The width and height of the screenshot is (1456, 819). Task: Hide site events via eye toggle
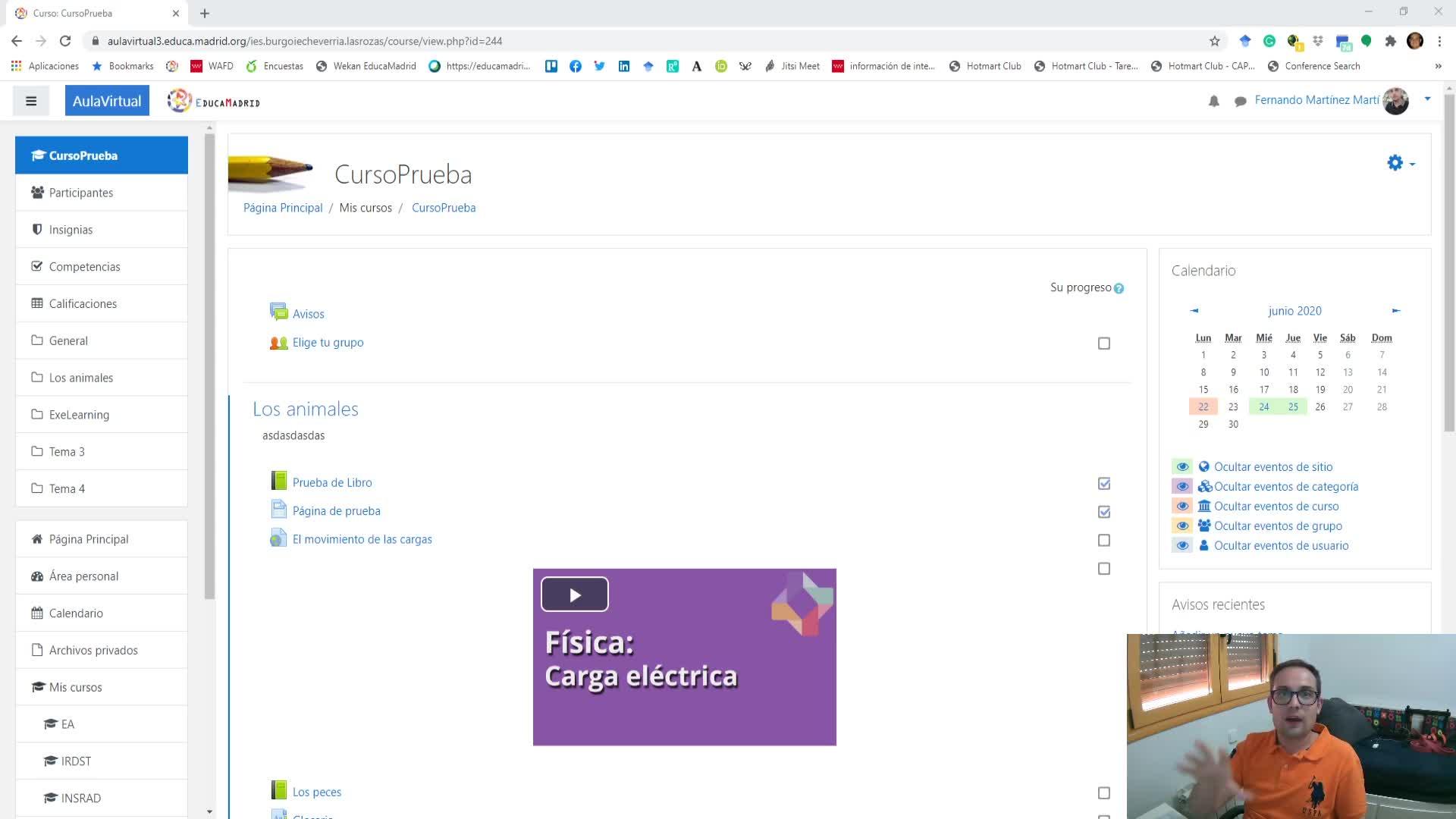1181,466
